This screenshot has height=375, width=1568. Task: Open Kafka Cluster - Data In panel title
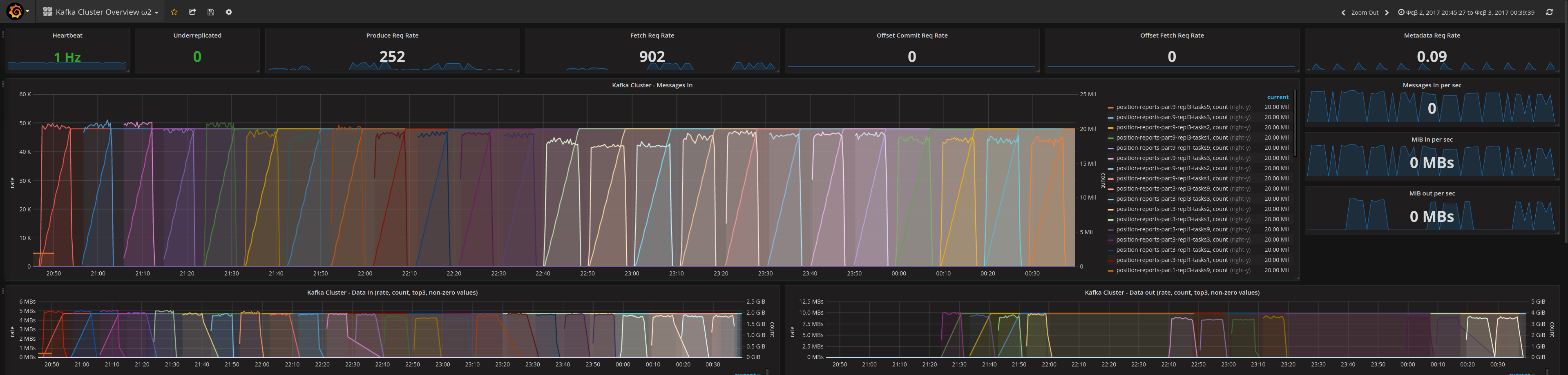tap(392, 292)
